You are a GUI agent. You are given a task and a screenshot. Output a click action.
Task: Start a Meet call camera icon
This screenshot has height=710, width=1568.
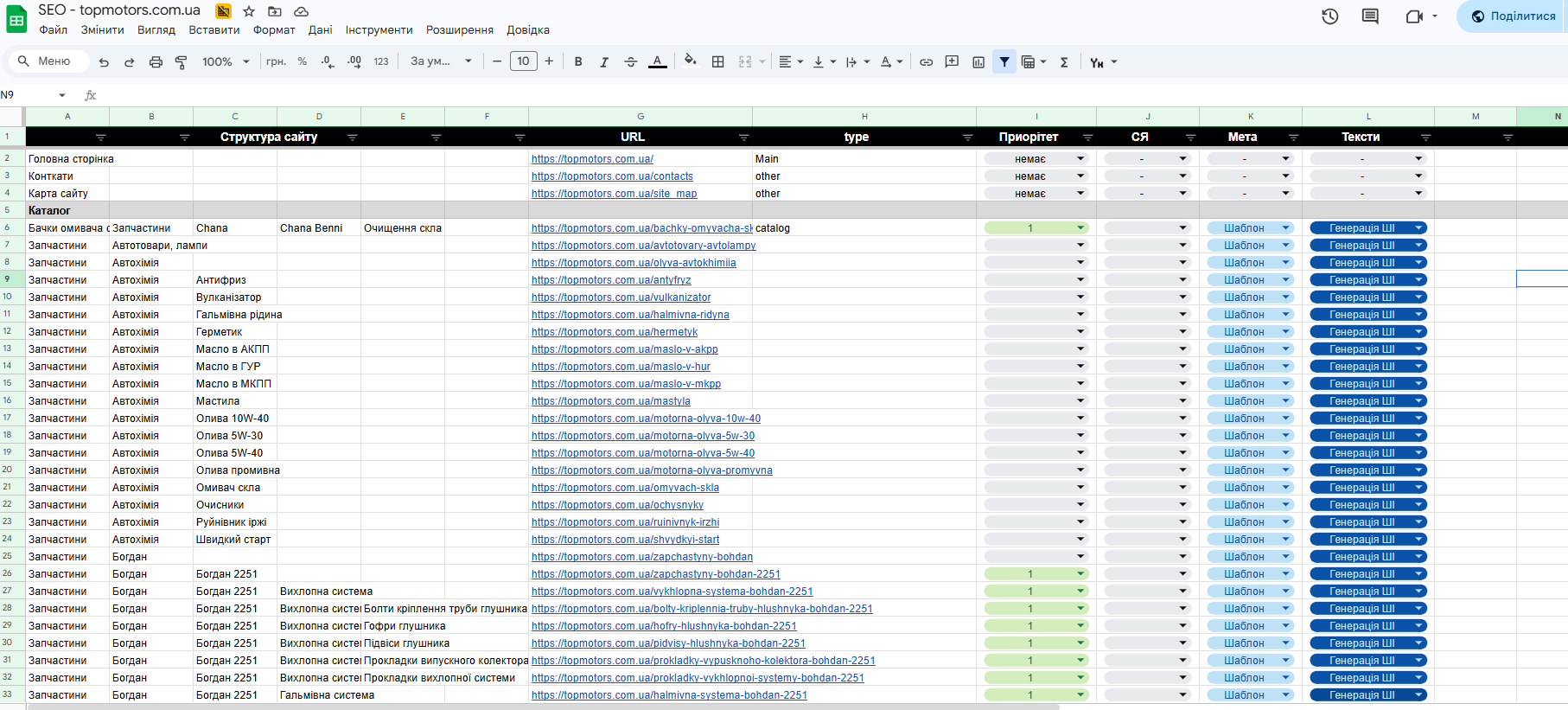[1414, 16]
